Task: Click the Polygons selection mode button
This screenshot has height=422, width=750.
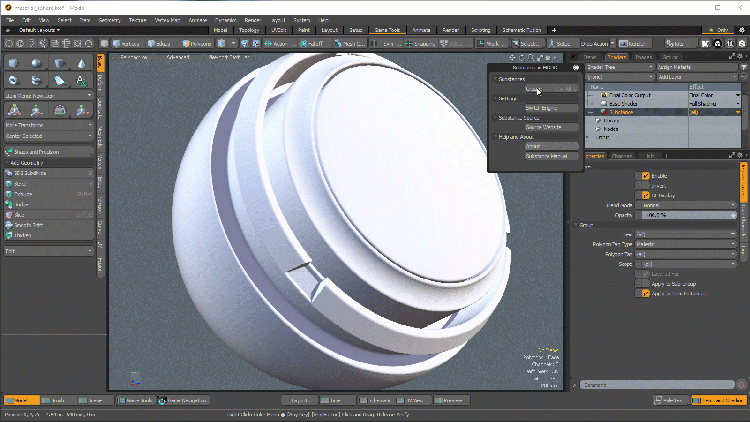Action: 199,44
